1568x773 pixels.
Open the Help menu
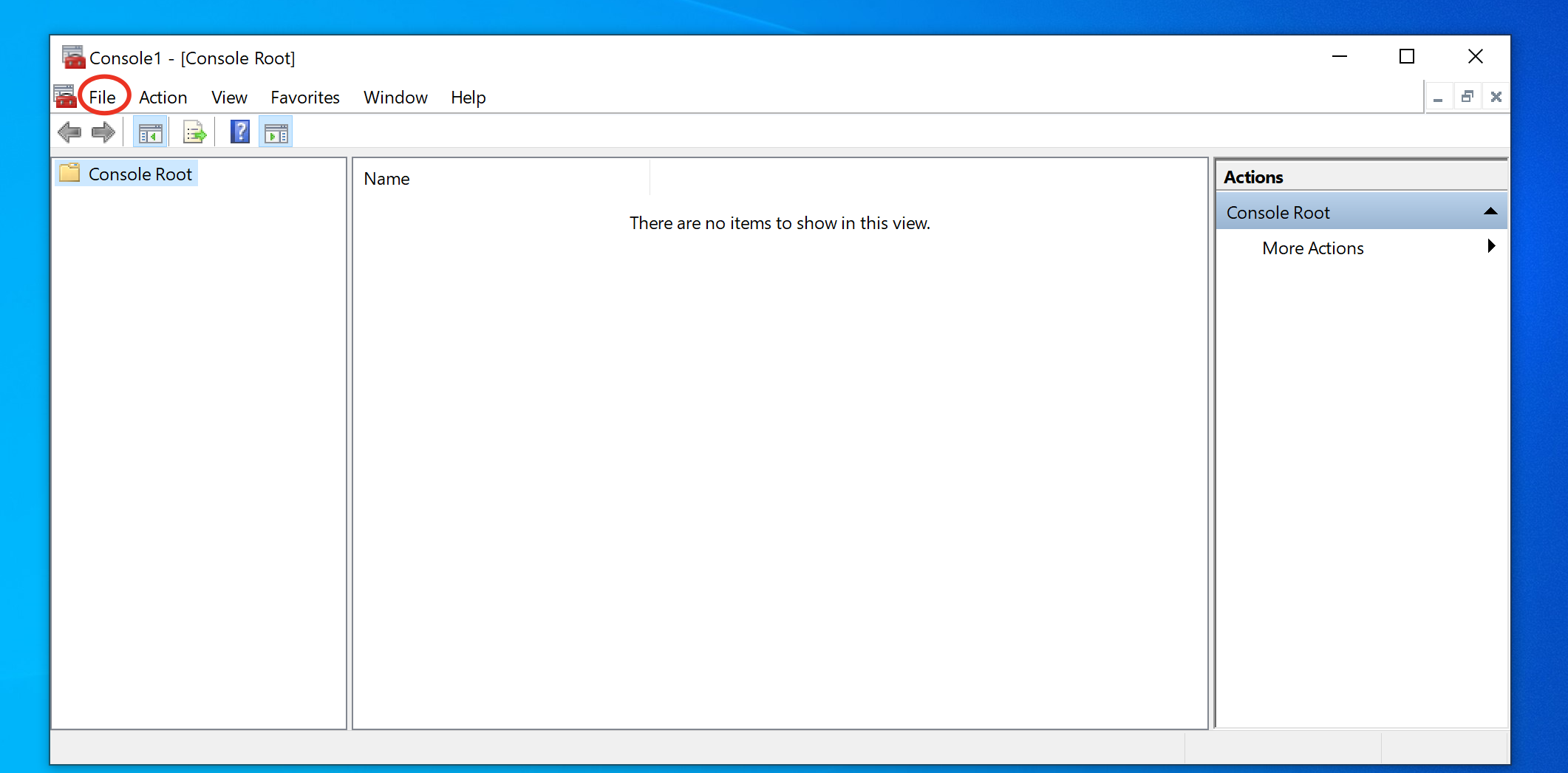pos(468,98)
